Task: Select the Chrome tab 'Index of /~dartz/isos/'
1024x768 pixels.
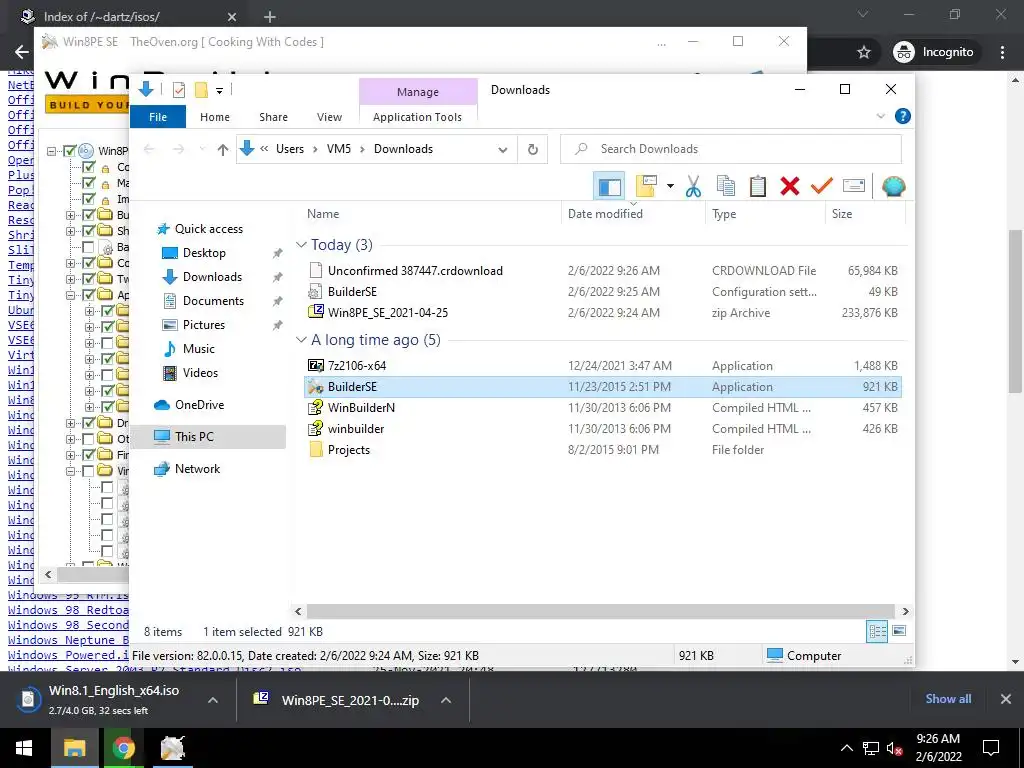Action: pyautogui.click(x=124, y=16)
